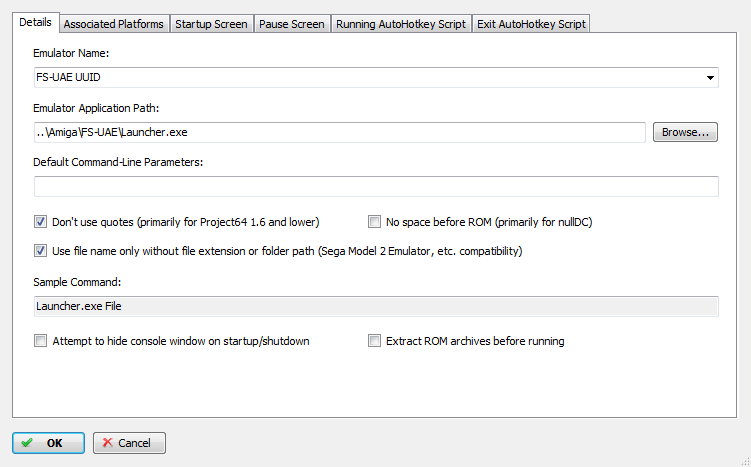Expand the Emulator Name dropdown arrow

tap(710, 78)
